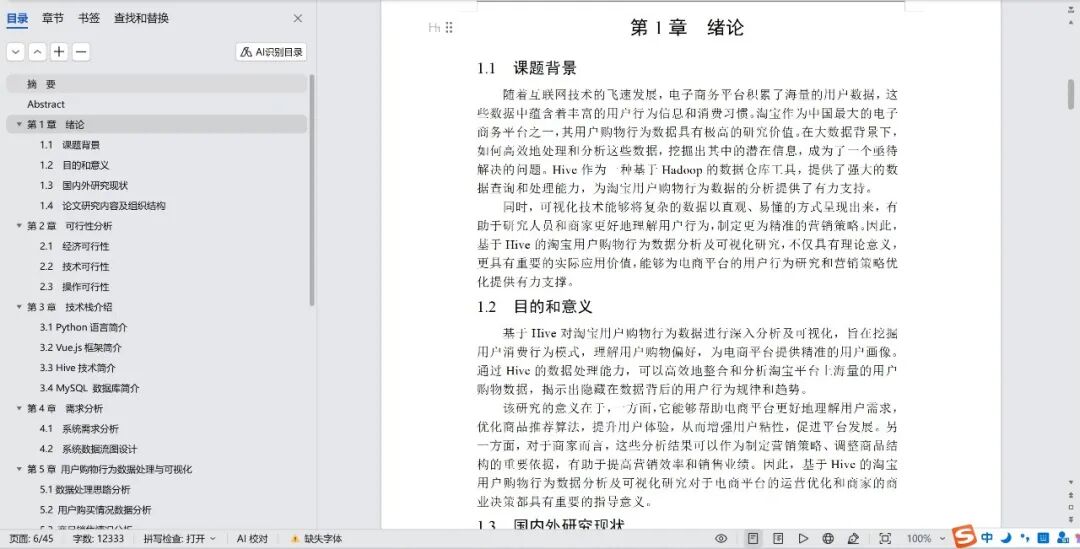Viewport: 1080px width, 549px height.
Task: Switch to outline view icon
Action: click(x=778, y=539)
